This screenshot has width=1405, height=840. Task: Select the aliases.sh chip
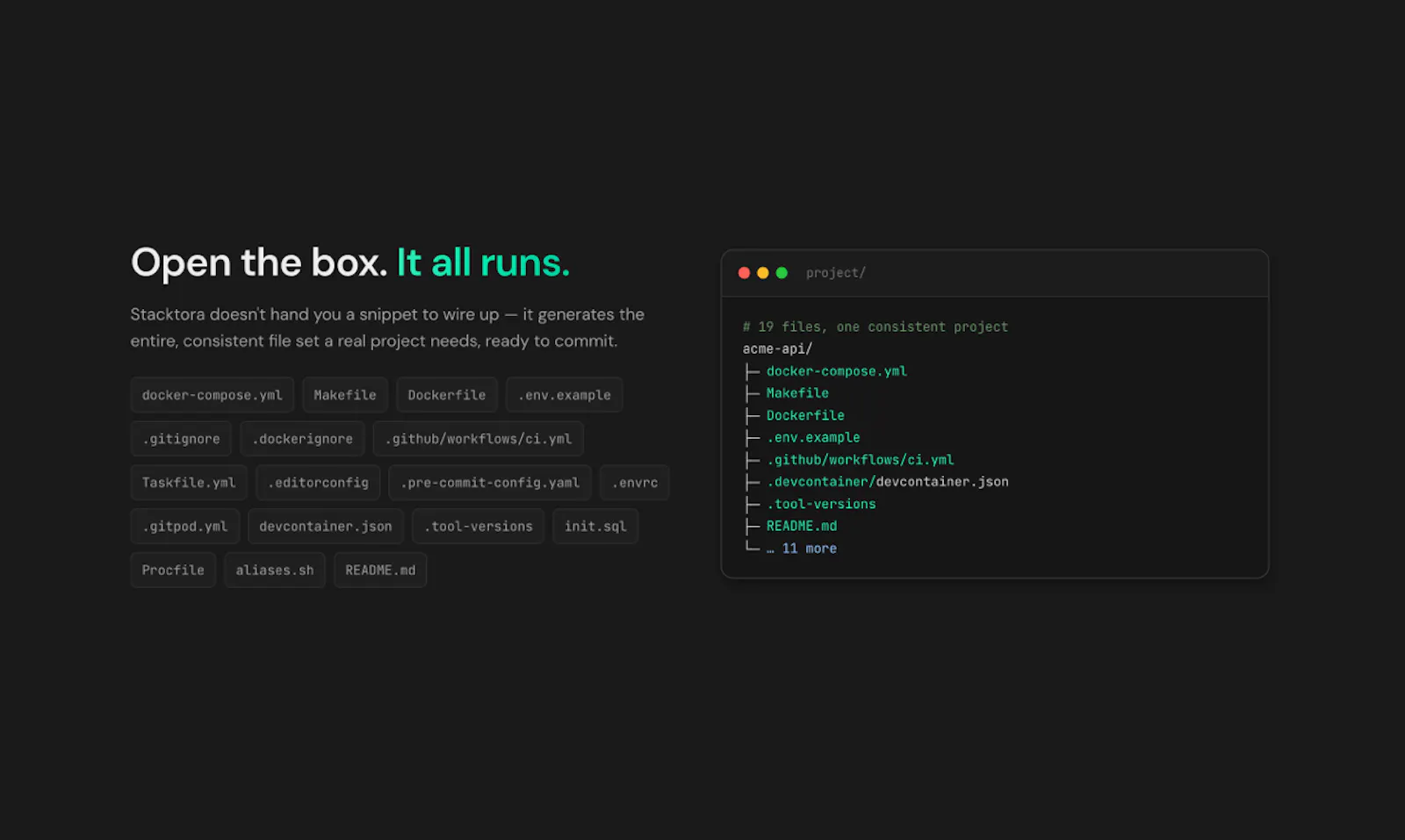(275, 571)
